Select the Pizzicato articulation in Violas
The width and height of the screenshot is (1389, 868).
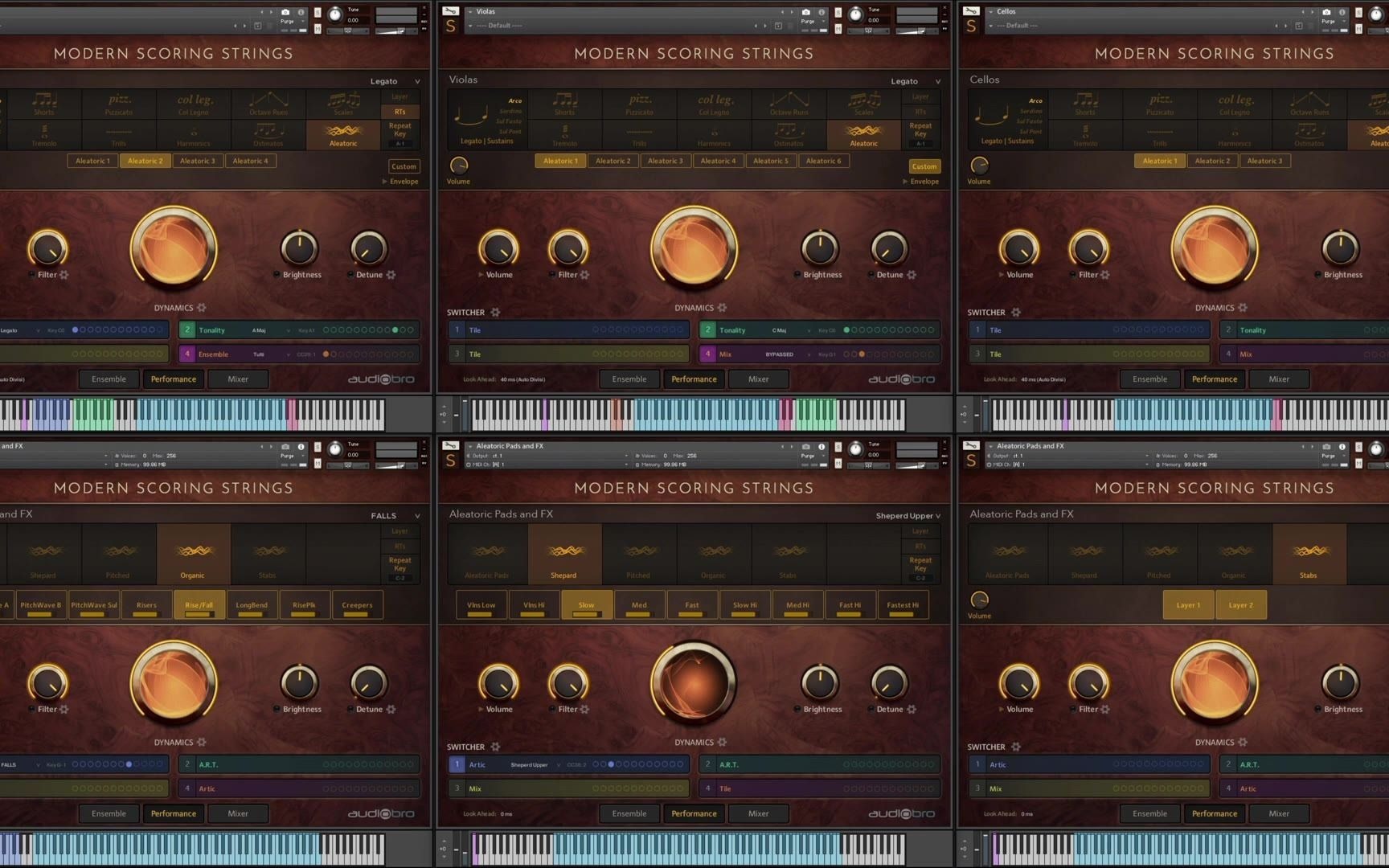[640, 104]
